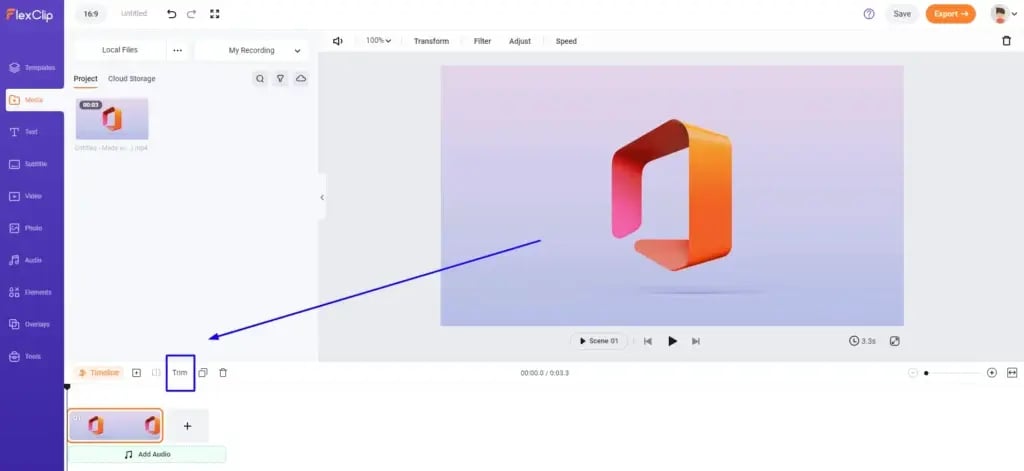The width and height of the screenshot is (1024, 471).
Task: Adjust the timeline zoom slider
Action: point(950,373)
